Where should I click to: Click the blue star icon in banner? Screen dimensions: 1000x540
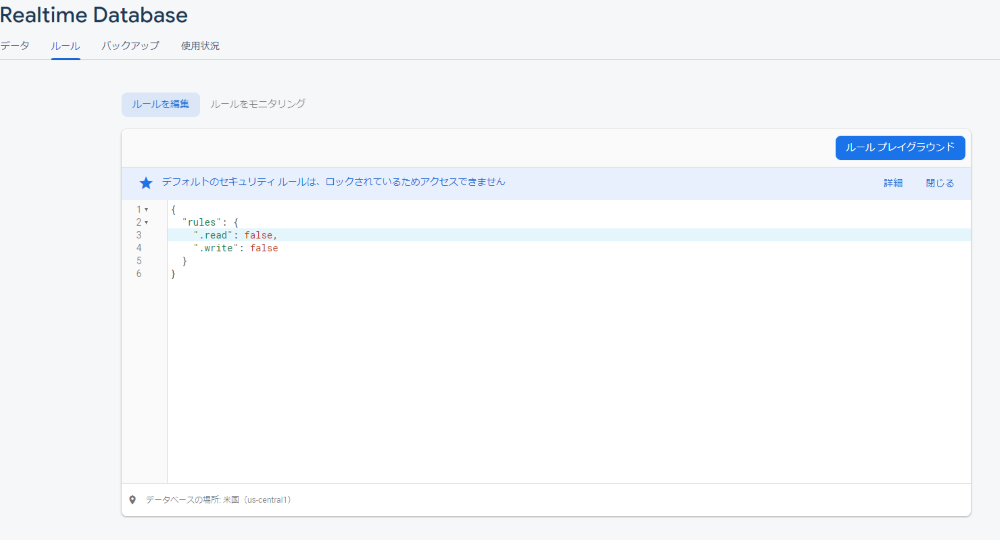pyautogui.click(x=146, y=183)
